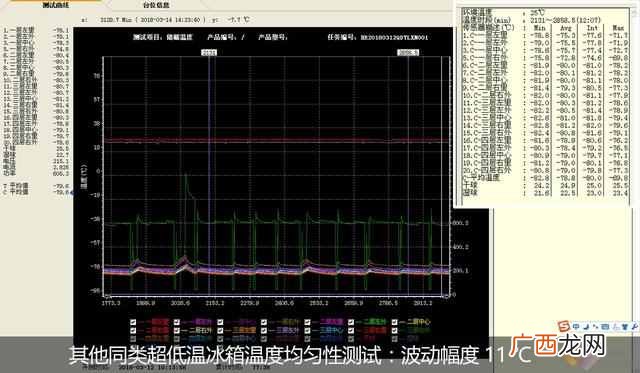640x373 pixels.
Task: Click the 2131 start cursor marker label
Action: pos(209,52)
